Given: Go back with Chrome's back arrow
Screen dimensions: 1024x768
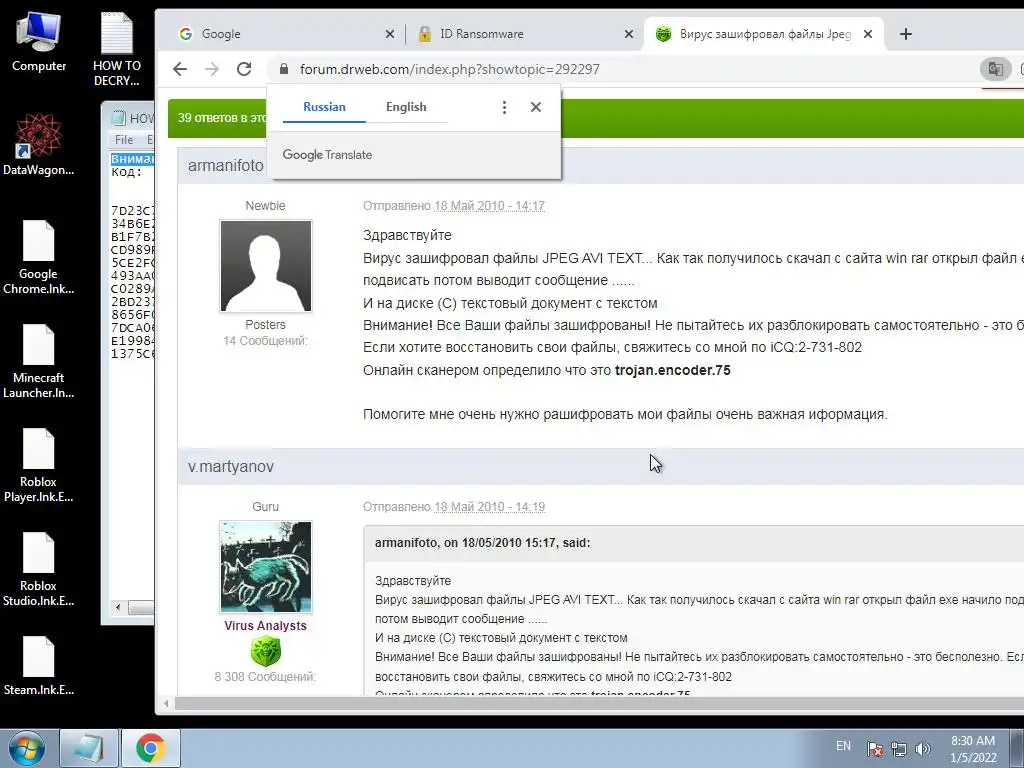Looking at the screenshot, I should click(x=180, y=69).
